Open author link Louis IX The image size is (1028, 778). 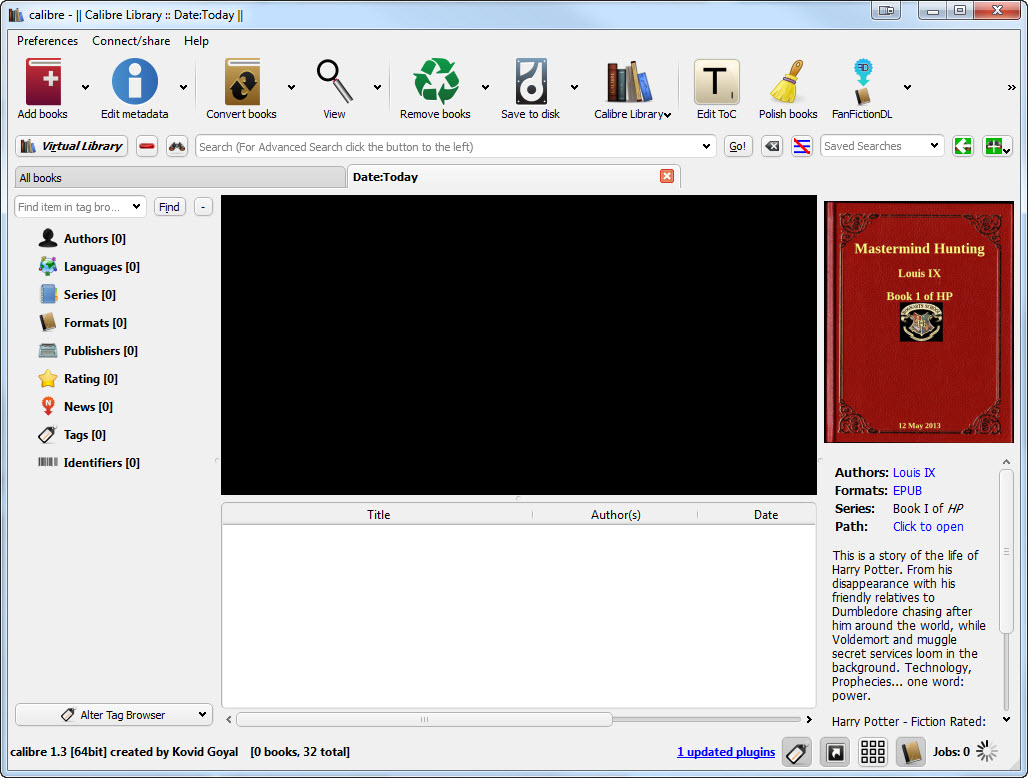(914, 473)
